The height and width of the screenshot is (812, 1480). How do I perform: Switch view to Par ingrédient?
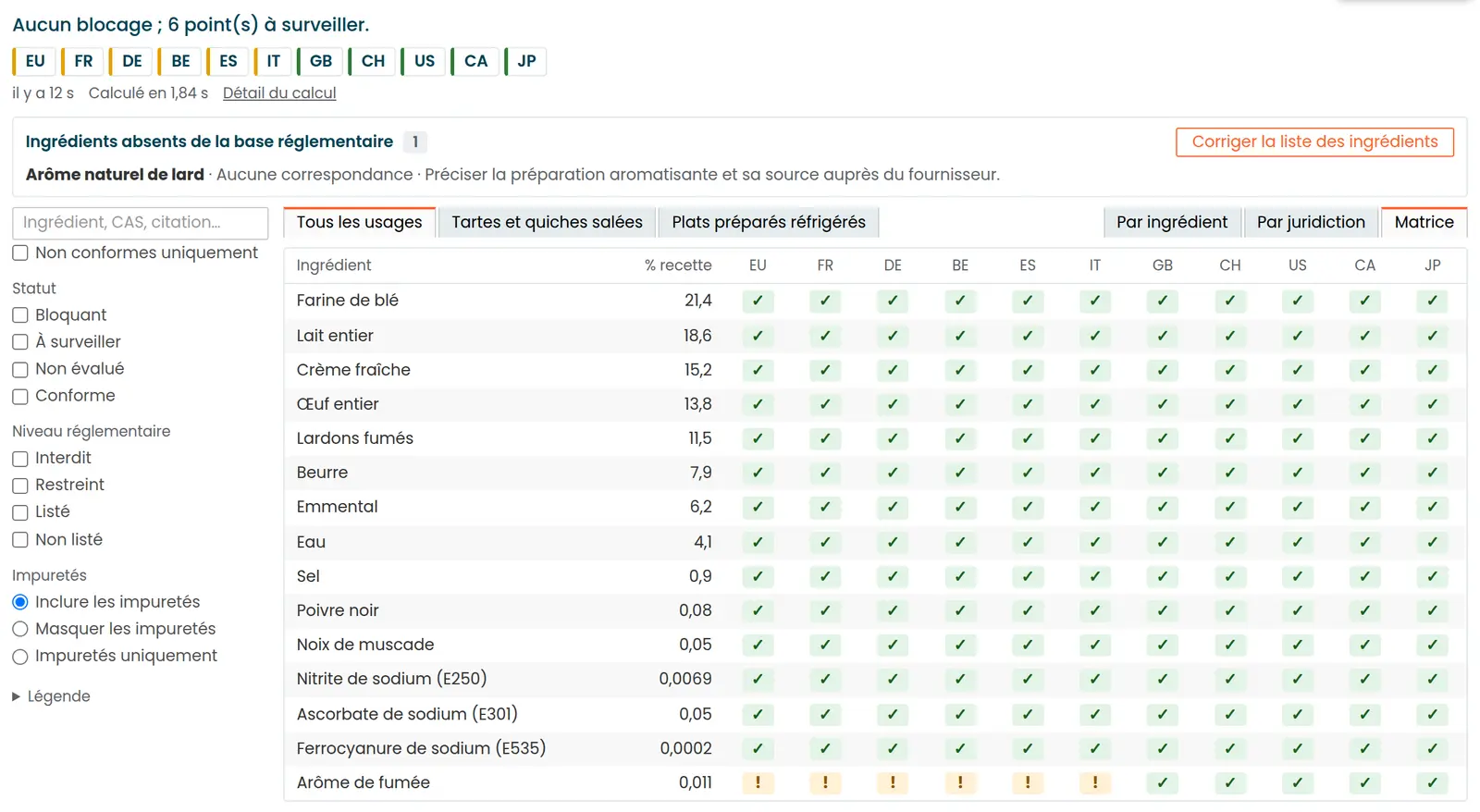coord(1172,222)
